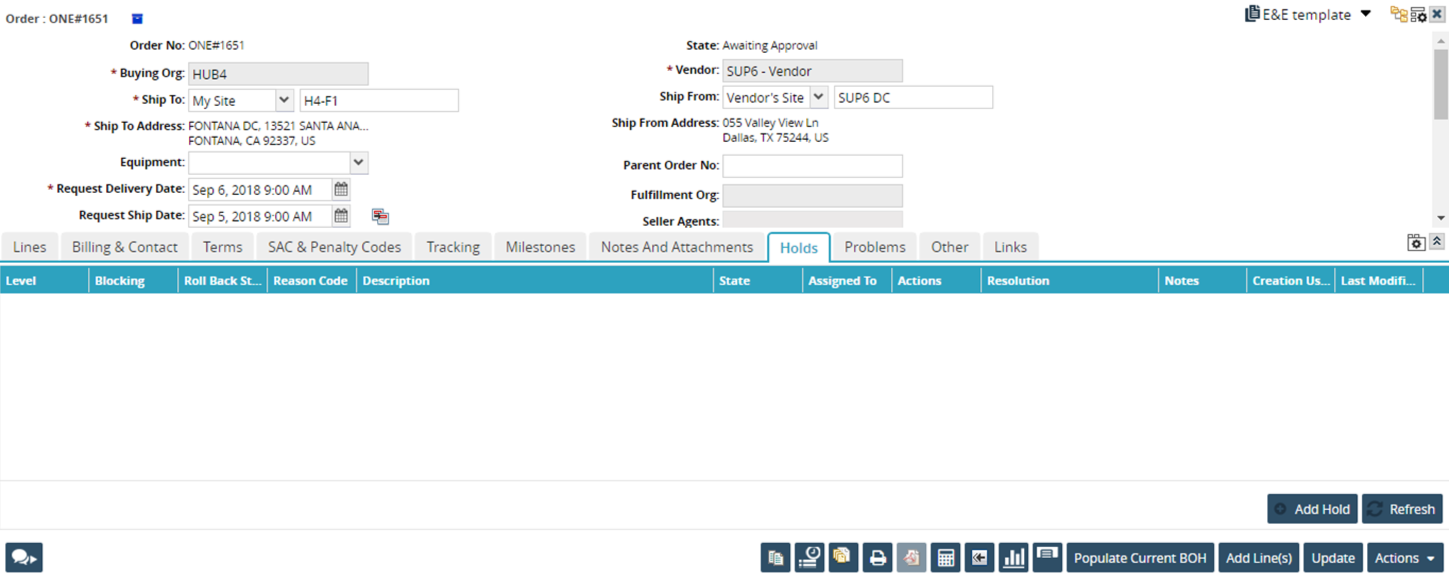This screenshot has height=578, width=1449.
Task: Sort by the Blocking column header
Action: pos(133,281)
